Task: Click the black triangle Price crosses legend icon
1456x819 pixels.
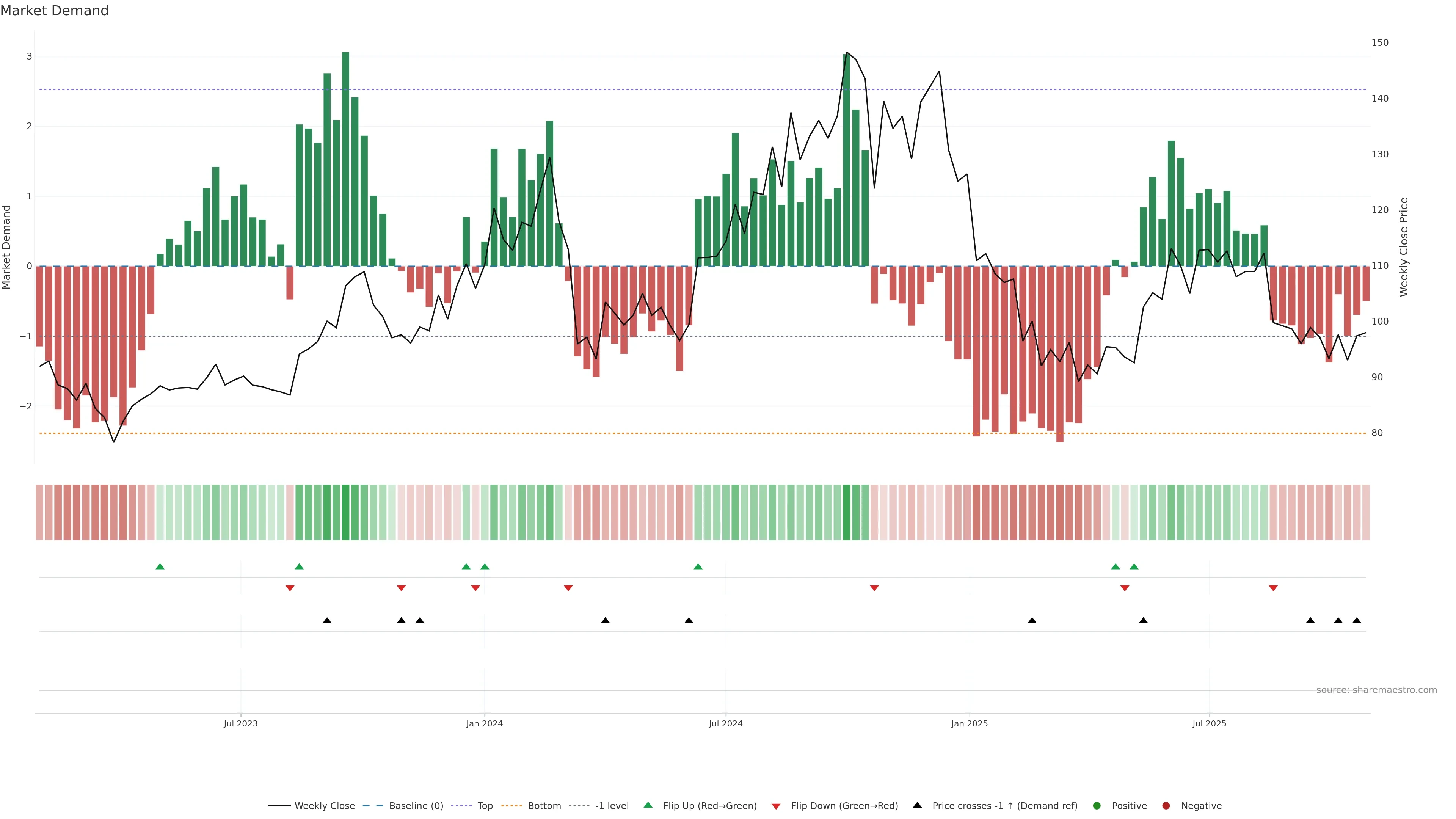Action: click(x=917, y=805)
